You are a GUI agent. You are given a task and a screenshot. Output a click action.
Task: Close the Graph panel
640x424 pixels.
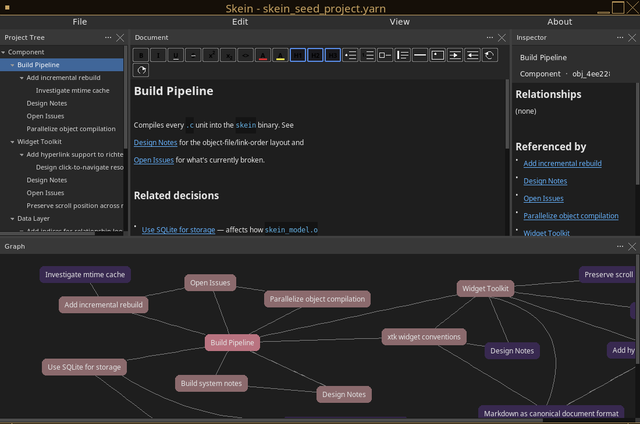[632, 246]
